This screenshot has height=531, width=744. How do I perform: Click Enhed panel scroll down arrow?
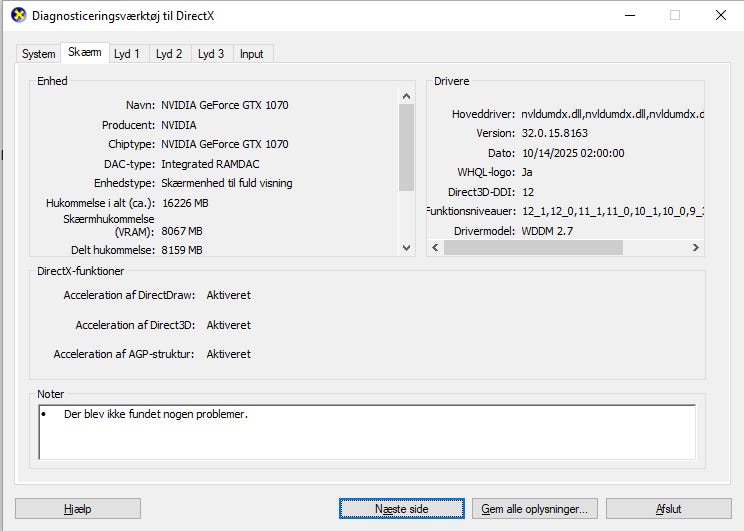point(406,247)
